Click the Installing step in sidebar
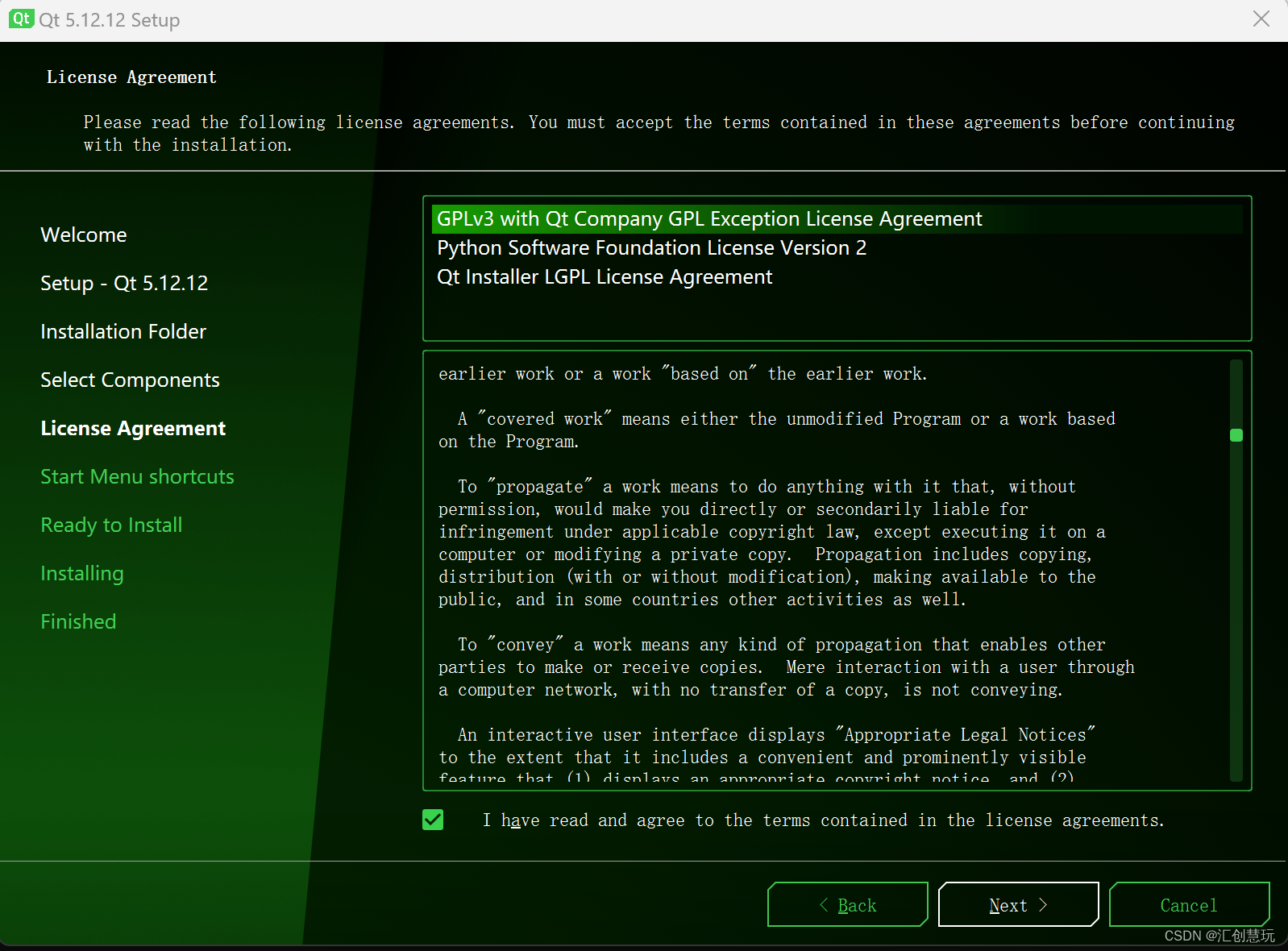This screenshot has height=951, width=1288. pos(82,574)
